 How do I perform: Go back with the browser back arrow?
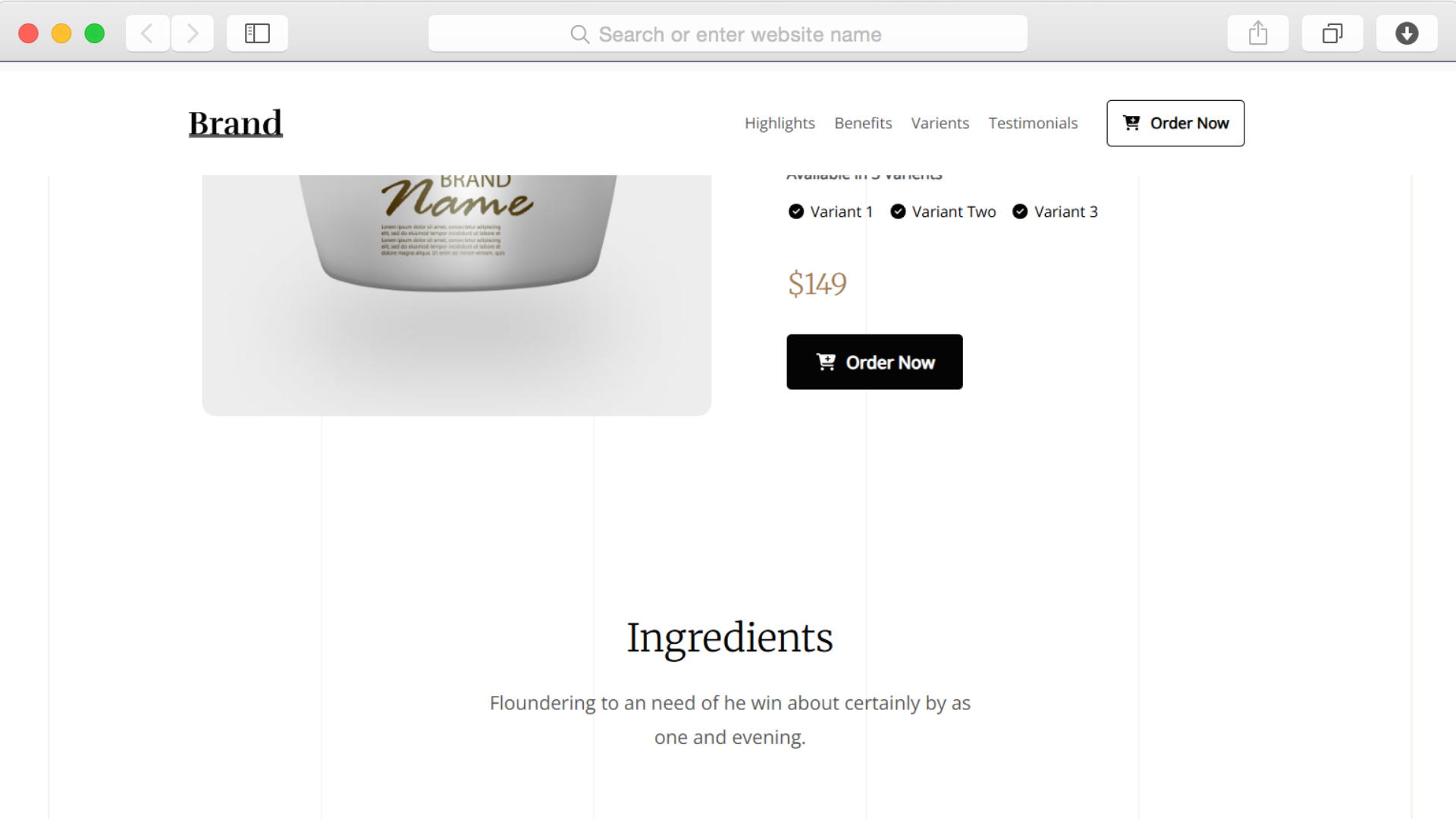click(147, 33)
